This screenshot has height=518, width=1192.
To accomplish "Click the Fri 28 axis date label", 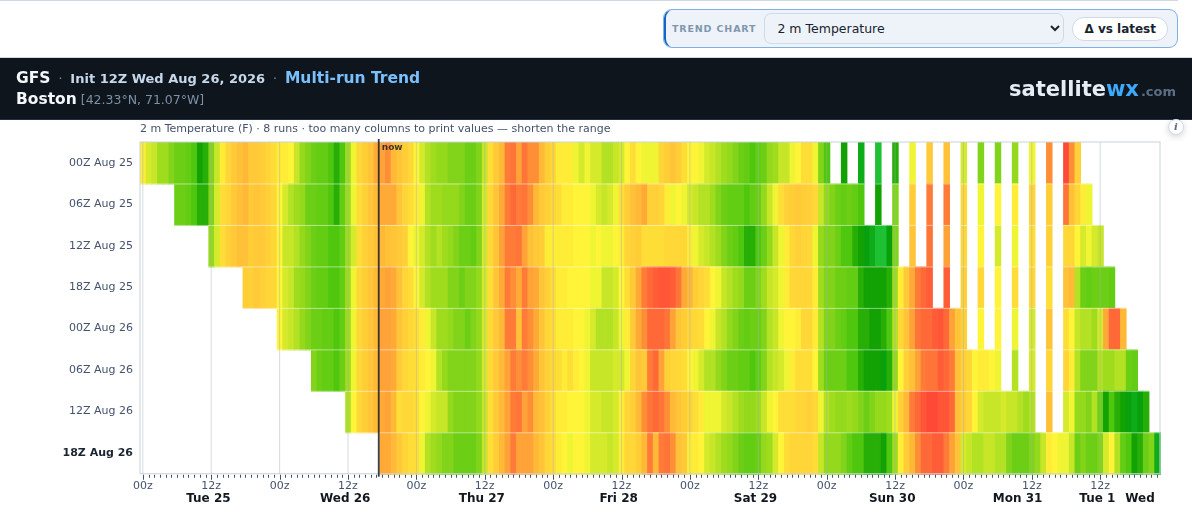I will pyautogui.click(x=619, y=498).
